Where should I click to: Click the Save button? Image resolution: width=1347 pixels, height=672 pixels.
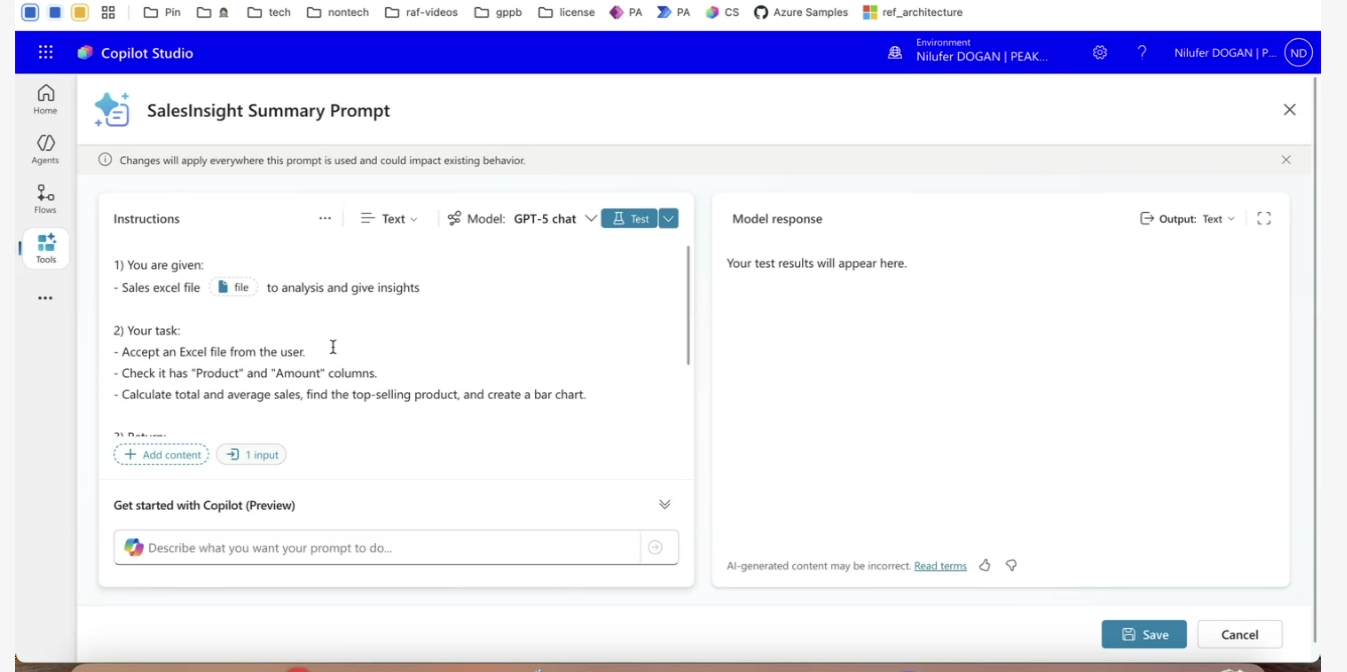click(1144, 635)
